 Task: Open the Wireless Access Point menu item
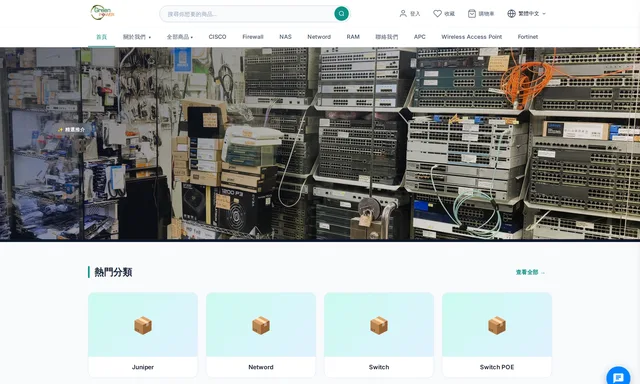[471, 37]
